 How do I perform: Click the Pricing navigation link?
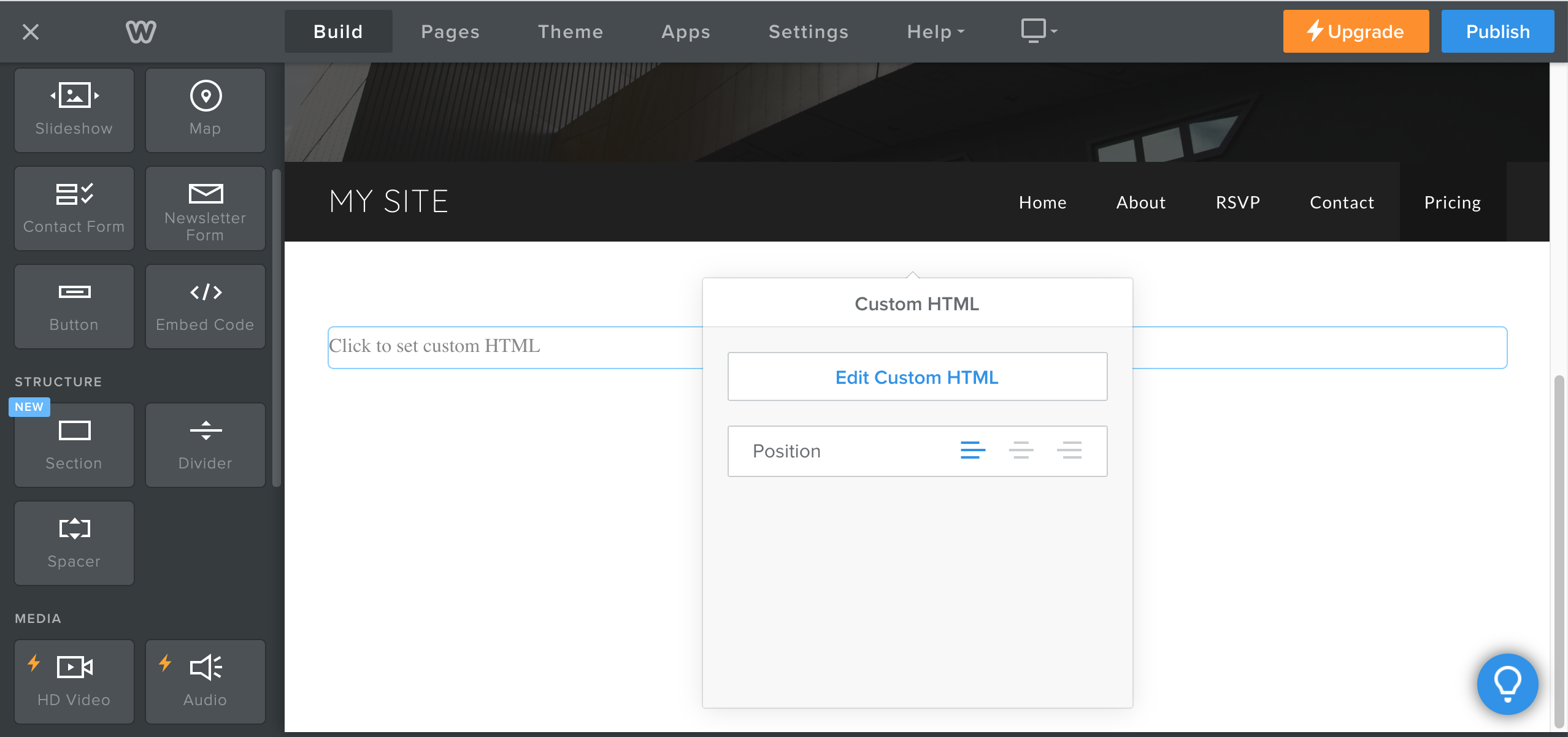[1452, 202]
